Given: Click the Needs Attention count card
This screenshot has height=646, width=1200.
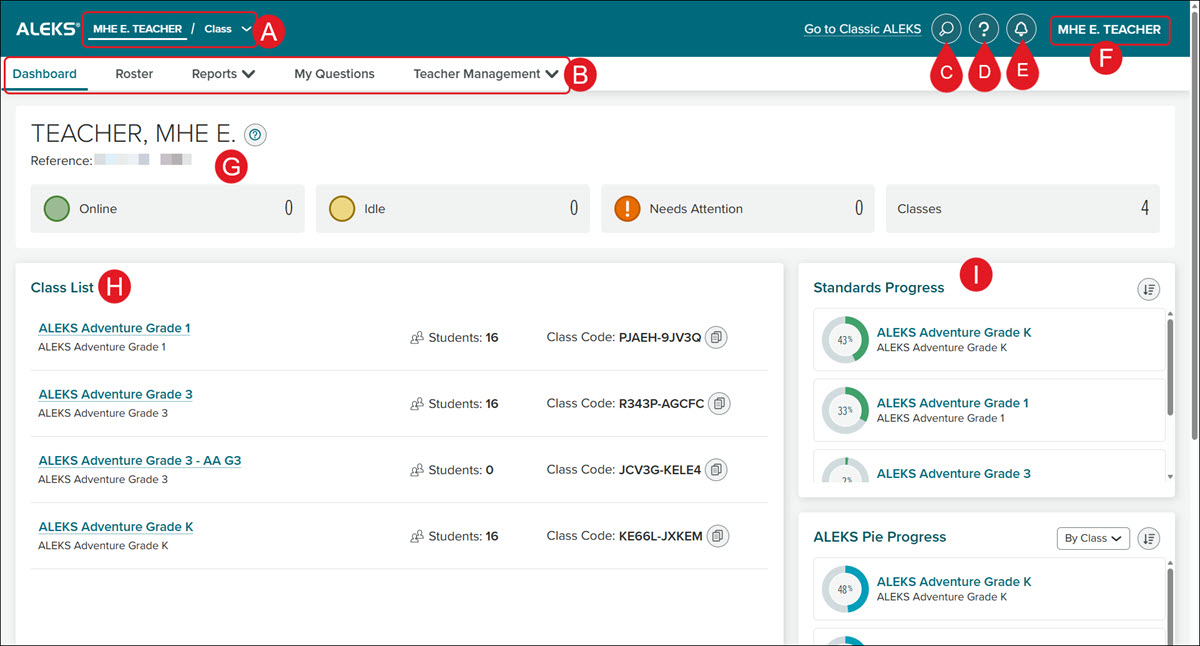Looking at the screenshot, I should tap(738, 209).
